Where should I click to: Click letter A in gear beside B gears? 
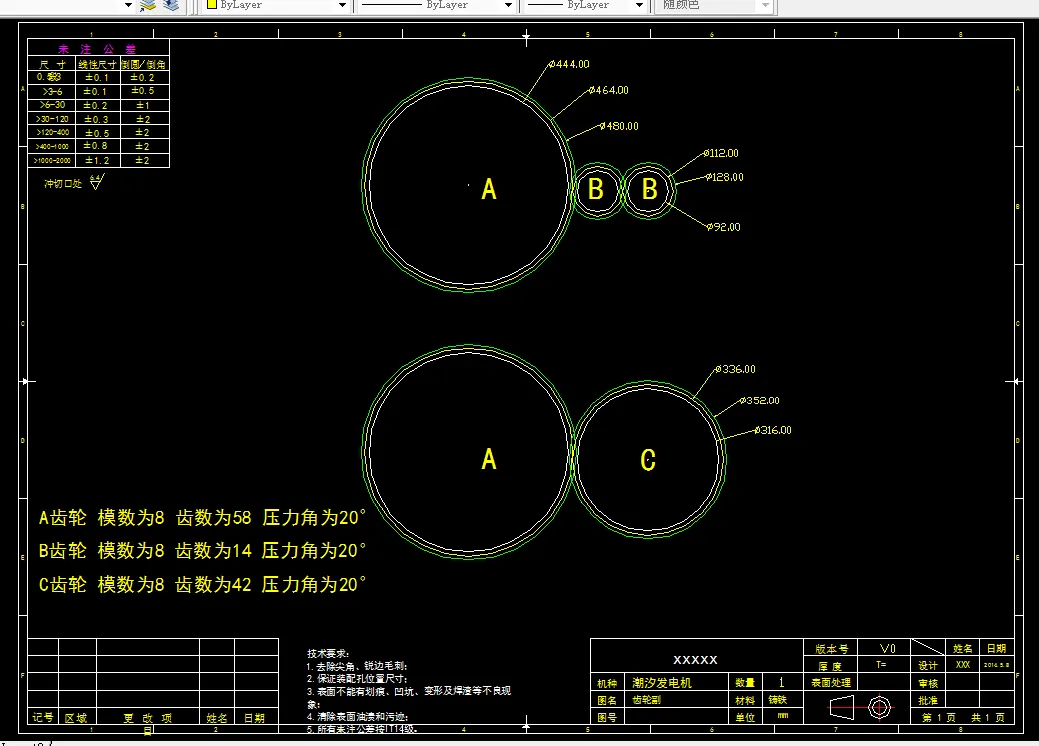(x=489, y=189)
